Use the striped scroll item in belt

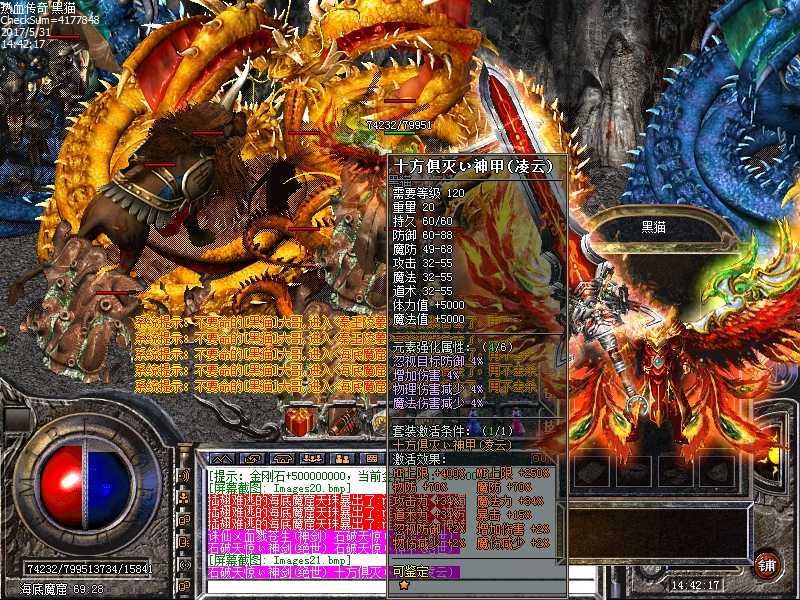342,423
